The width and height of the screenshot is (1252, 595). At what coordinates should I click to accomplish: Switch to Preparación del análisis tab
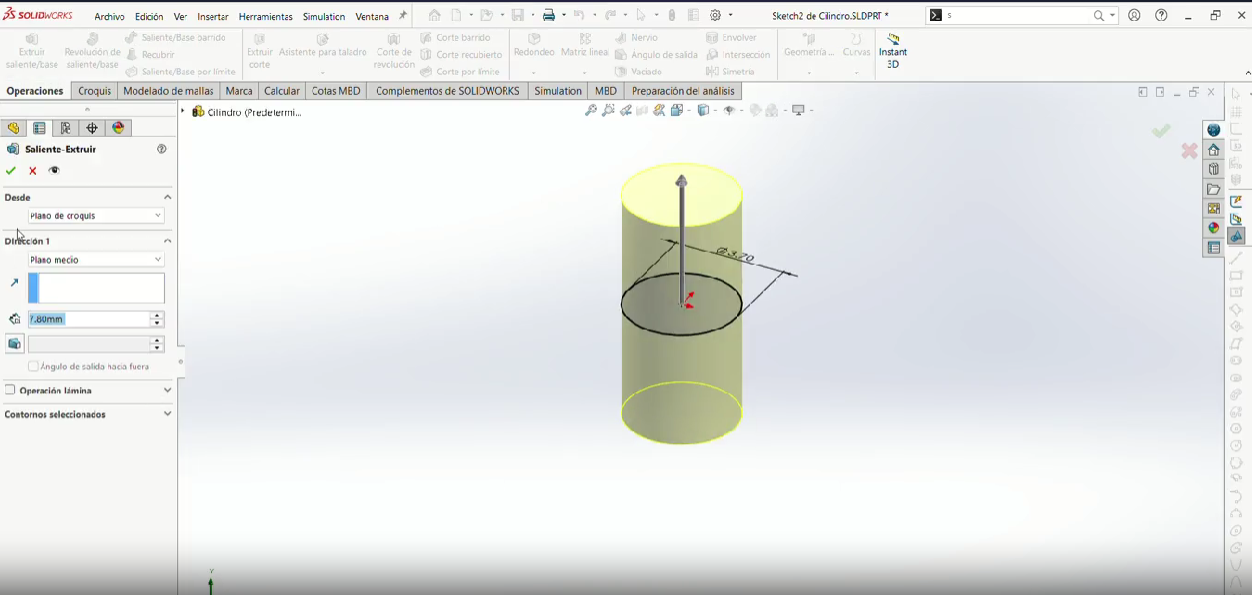(x=683, y=91)
